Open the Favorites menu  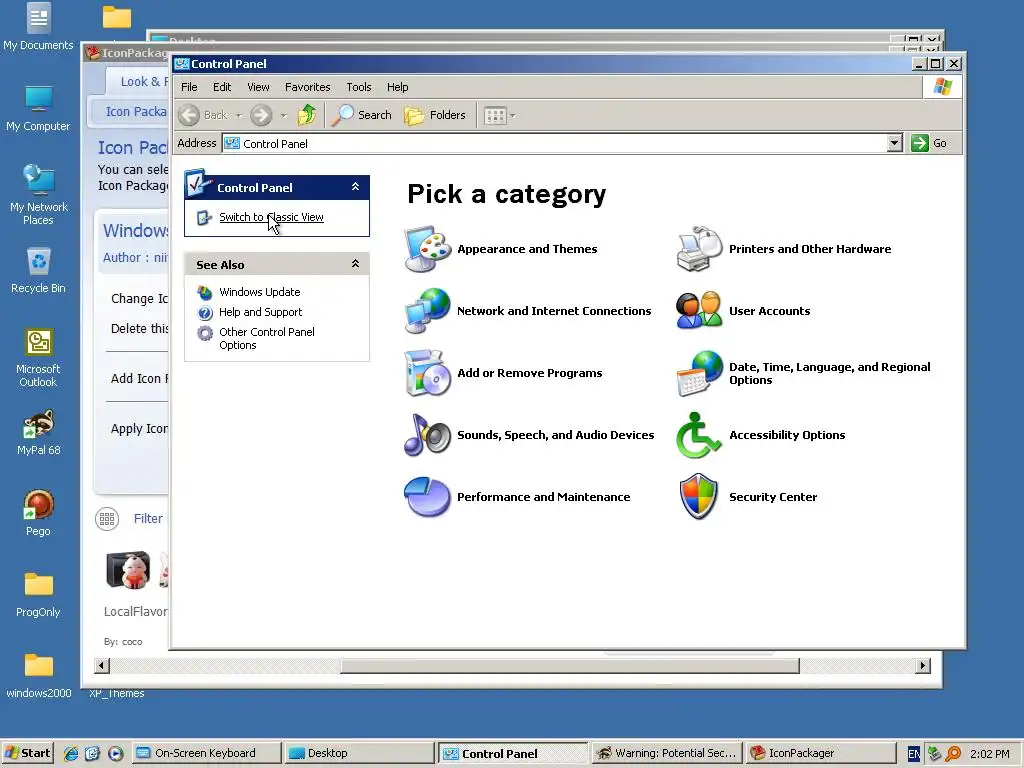(x=308, y=87)
